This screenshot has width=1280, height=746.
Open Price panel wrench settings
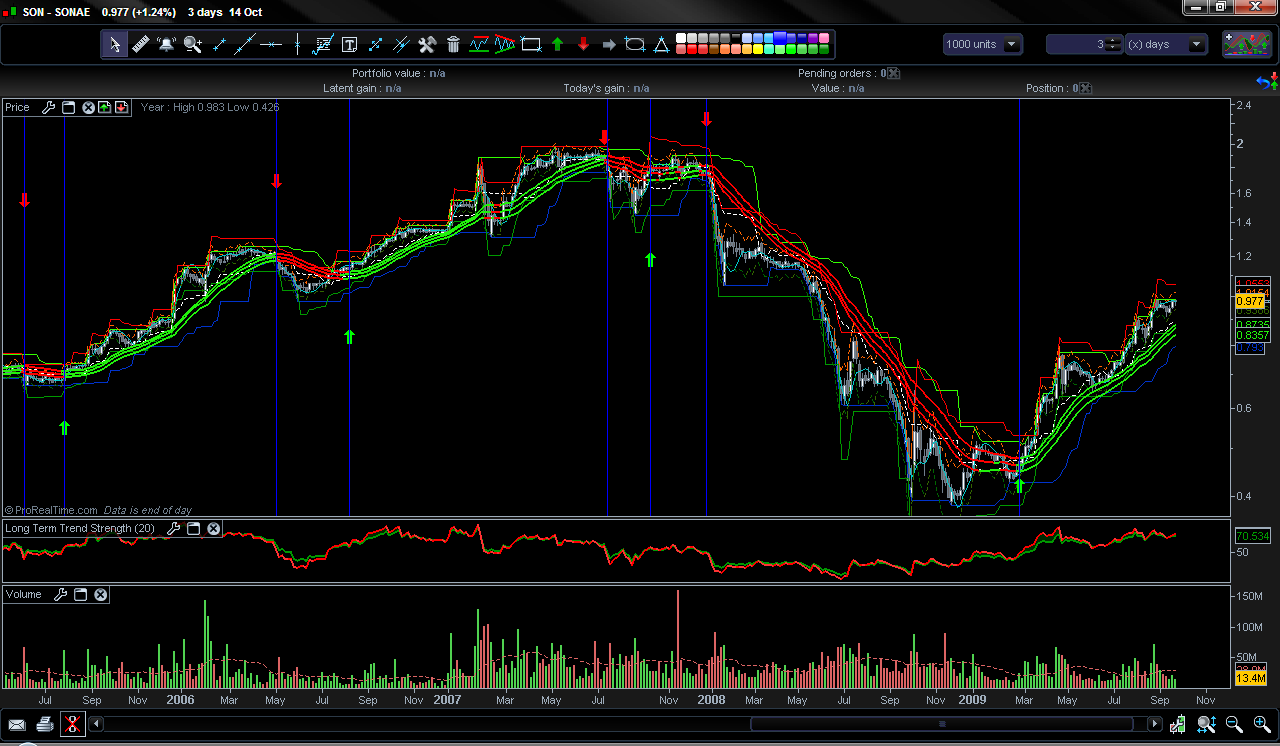(49, 108)
